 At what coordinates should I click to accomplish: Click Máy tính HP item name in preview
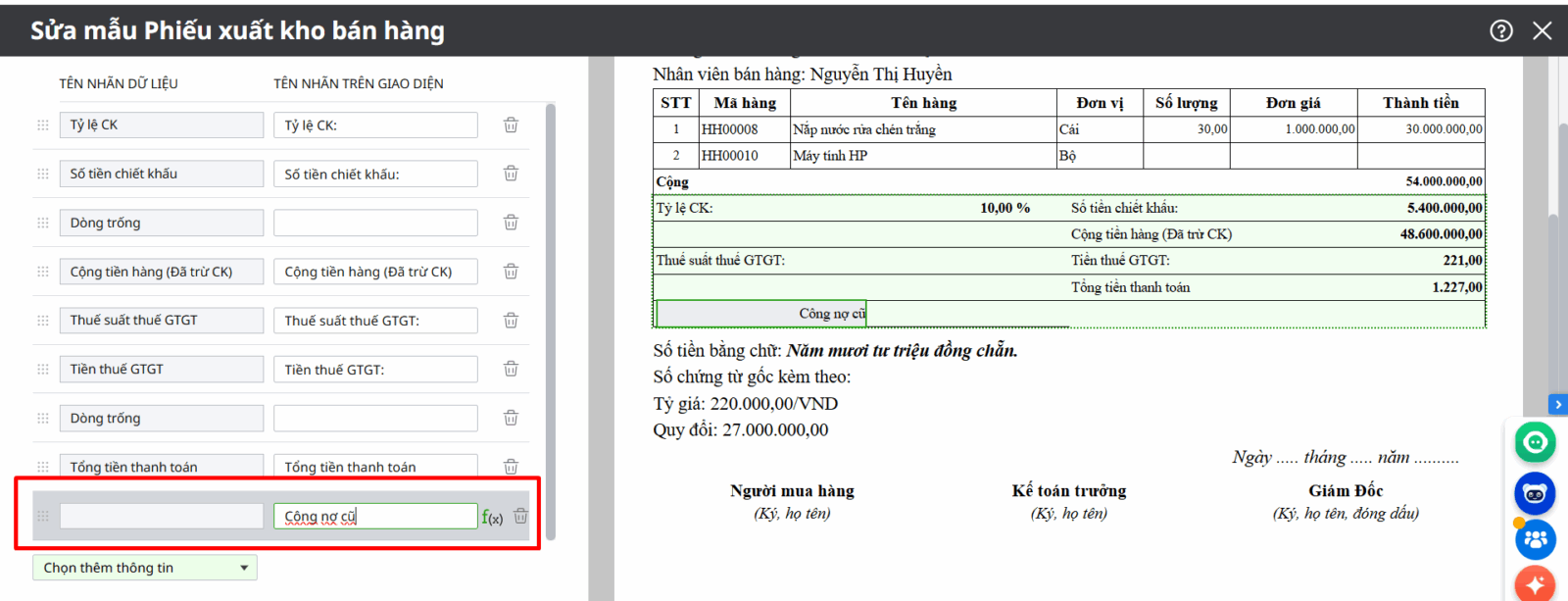(x=830, y=155)
